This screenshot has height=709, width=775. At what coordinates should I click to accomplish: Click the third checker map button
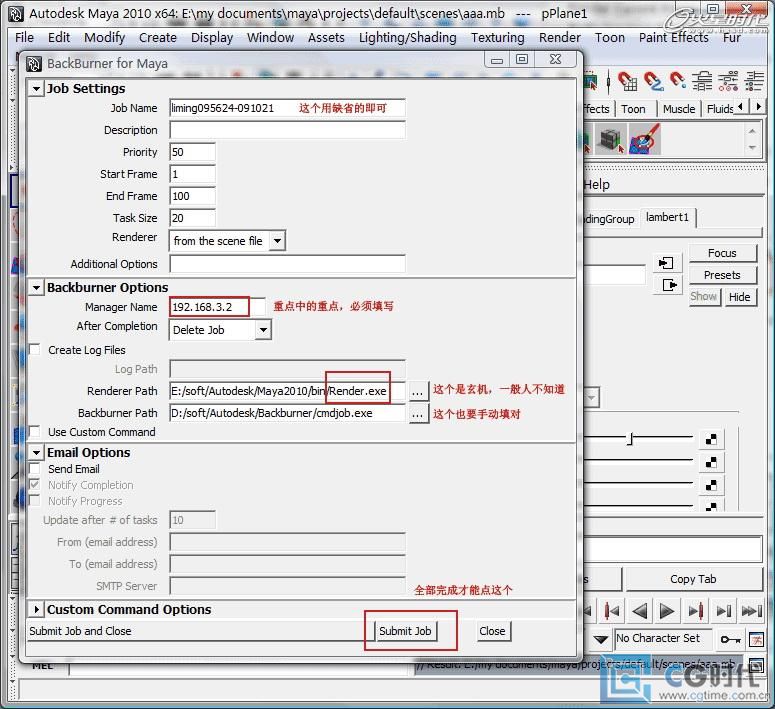(711, 485)
